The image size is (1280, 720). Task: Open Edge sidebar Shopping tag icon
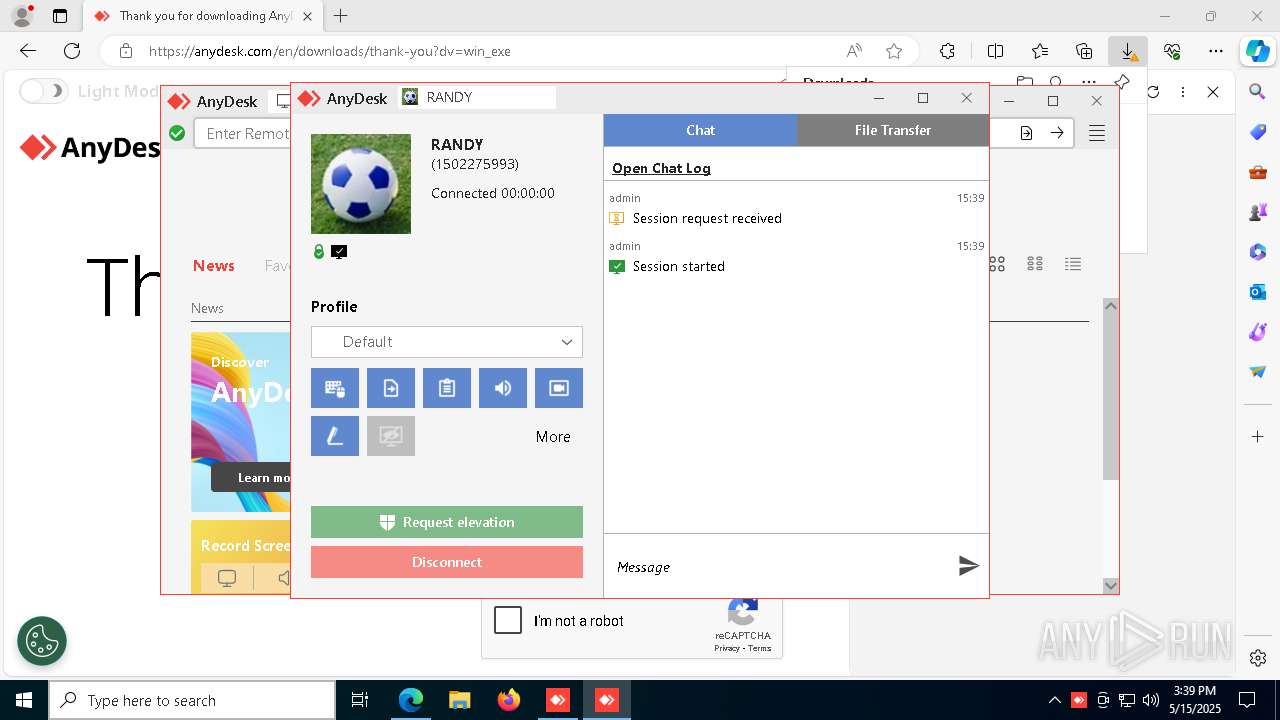pyautogui.click(x=1258, y=132)
